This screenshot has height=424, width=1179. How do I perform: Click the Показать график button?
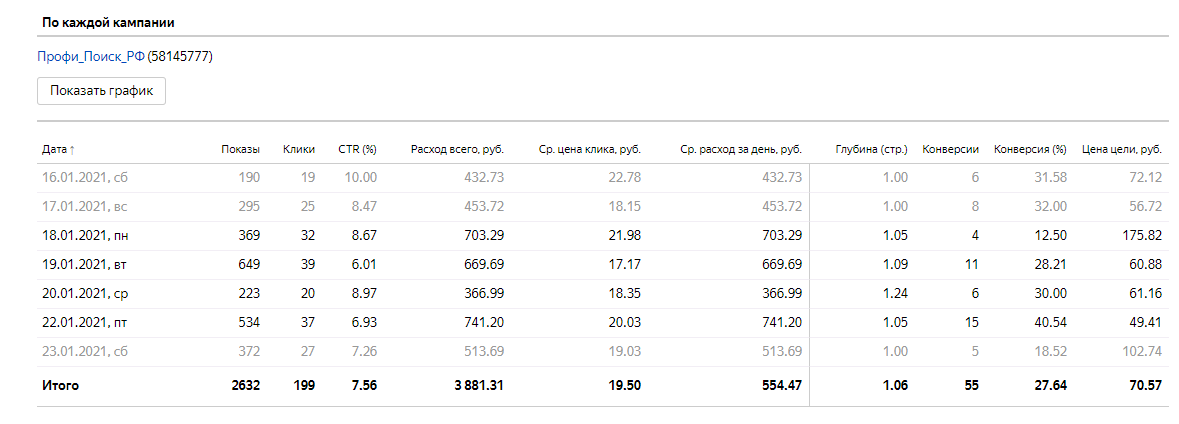pyautogui.click(x=101, y=91)
